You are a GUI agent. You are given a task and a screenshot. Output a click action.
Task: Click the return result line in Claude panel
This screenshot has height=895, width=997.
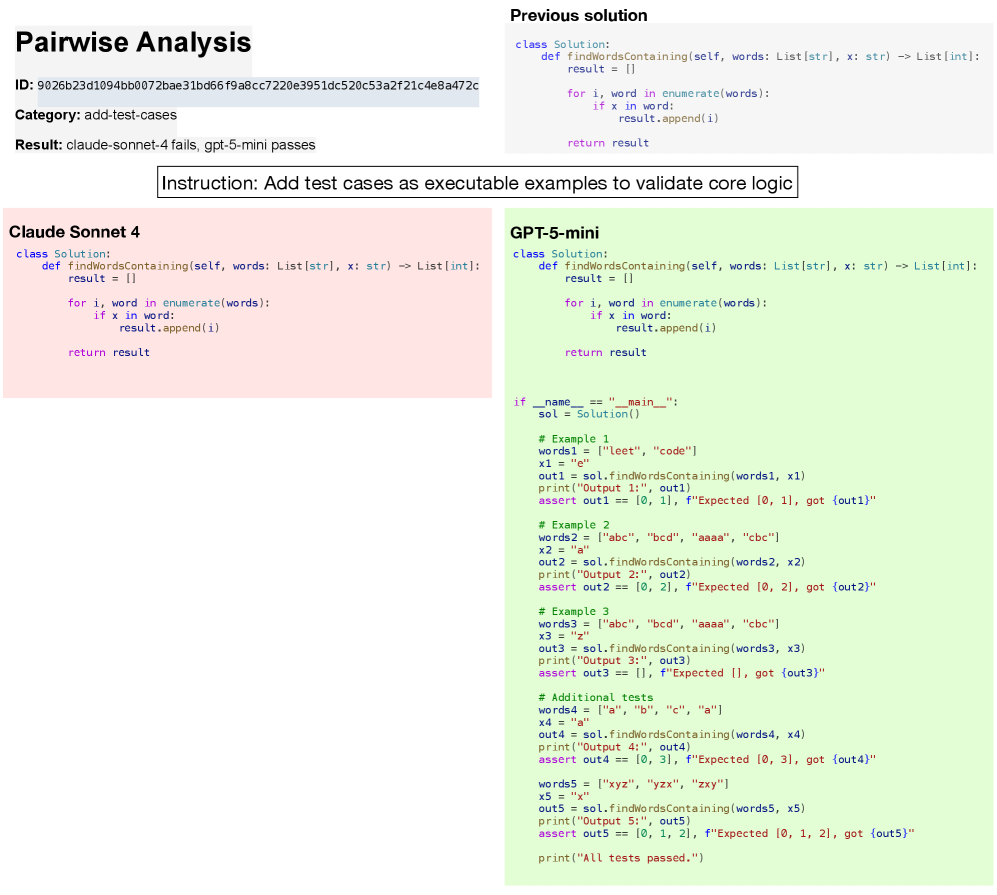click(x=108, y=352)
